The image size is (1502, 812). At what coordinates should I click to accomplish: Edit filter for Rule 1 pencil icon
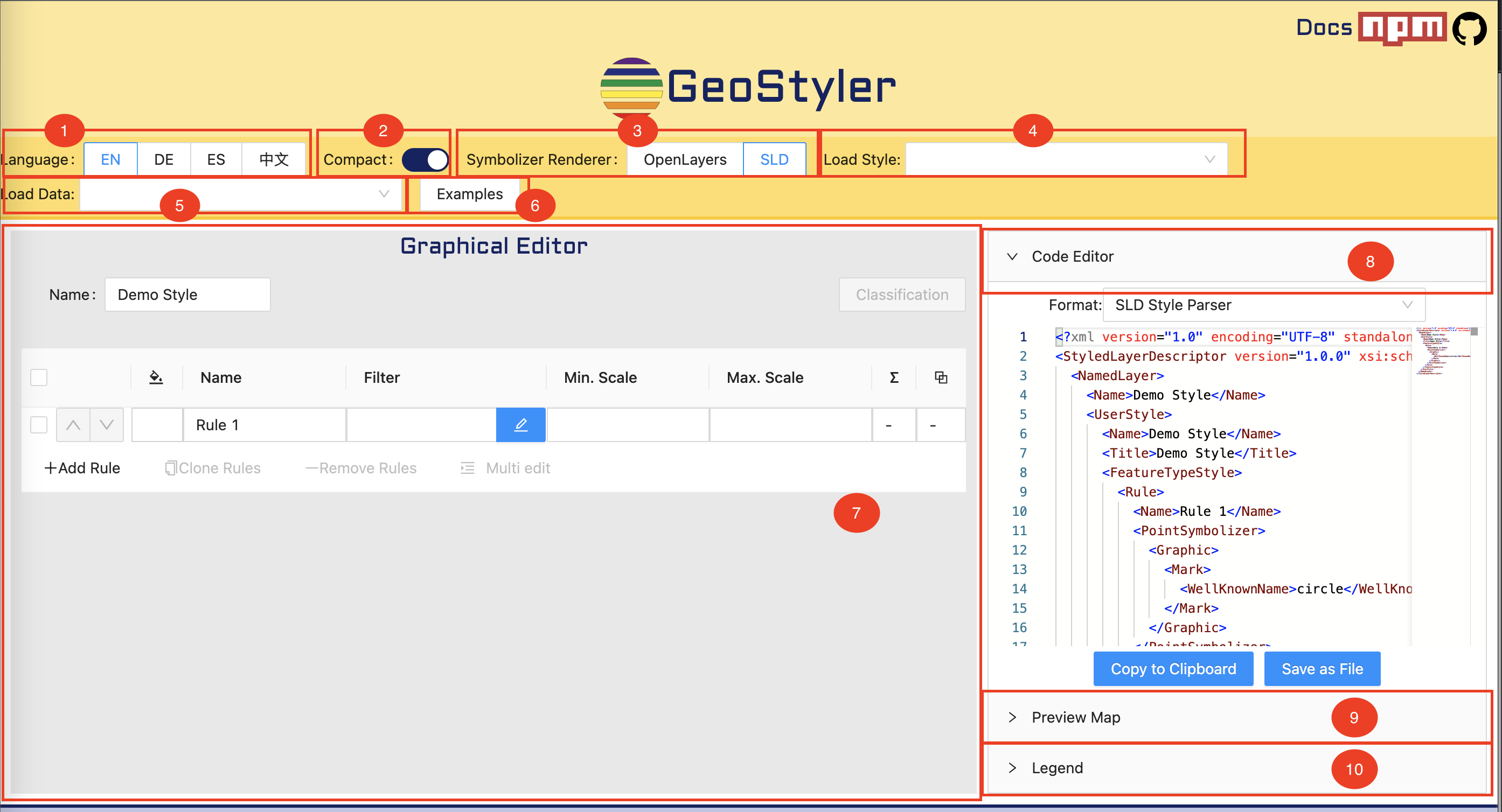[x=520, y=425]
